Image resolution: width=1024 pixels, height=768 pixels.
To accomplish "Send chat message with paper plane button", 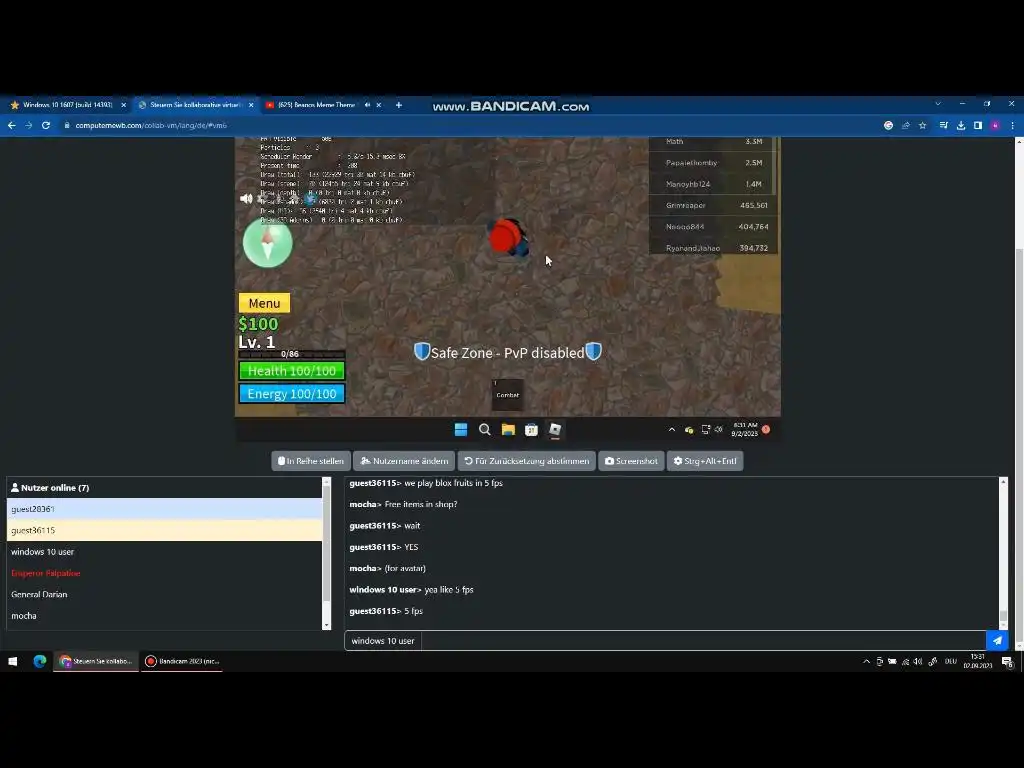I will click(997, 641).
